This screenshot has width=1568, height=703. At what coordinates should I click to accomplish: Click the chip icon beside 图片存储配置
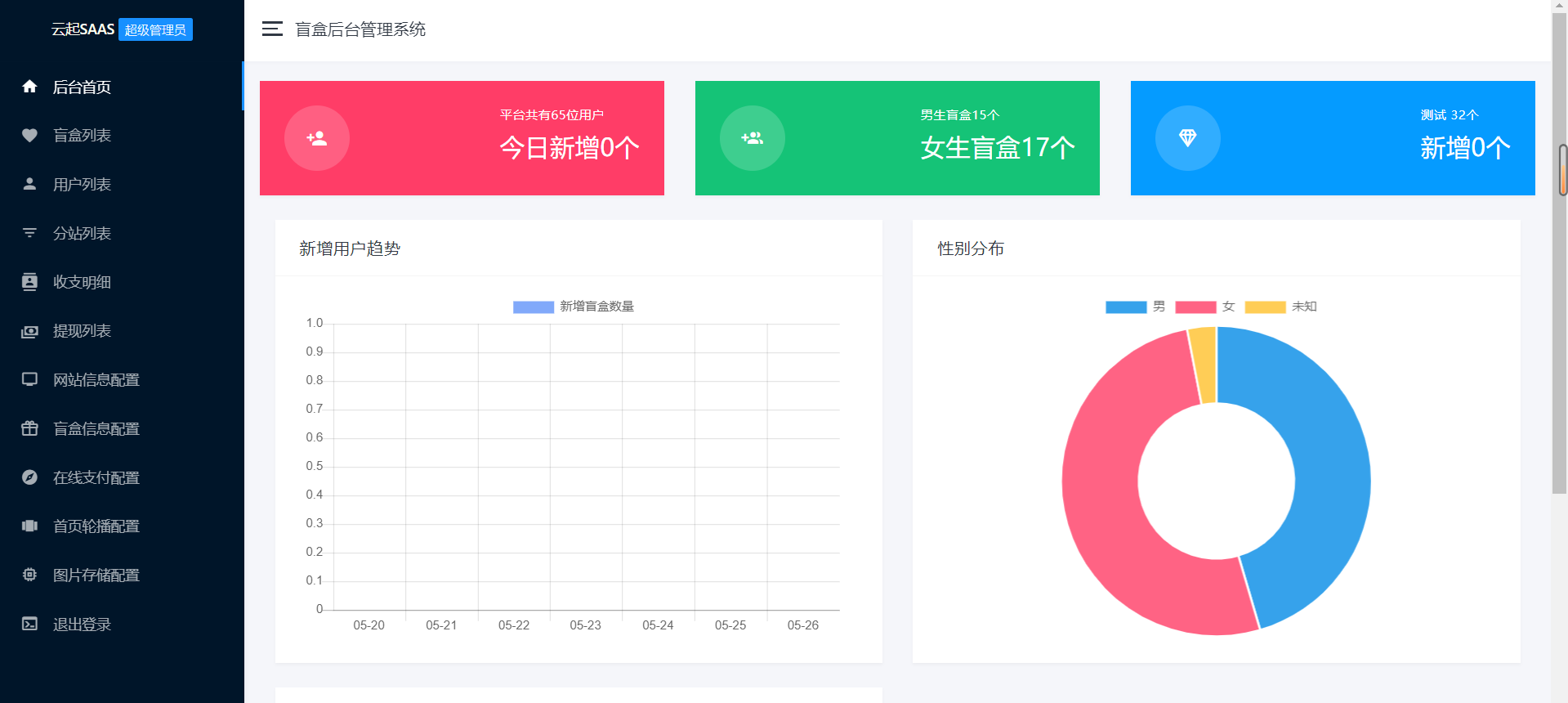tap(29, 575)
